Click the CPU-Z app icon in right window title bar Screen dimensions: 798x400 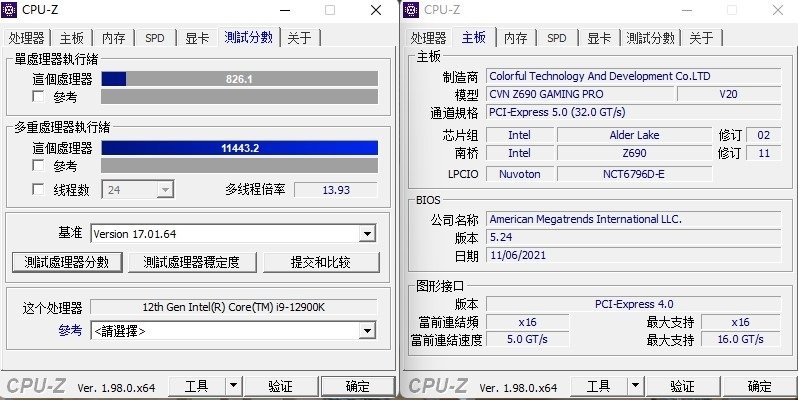[411, 9]
